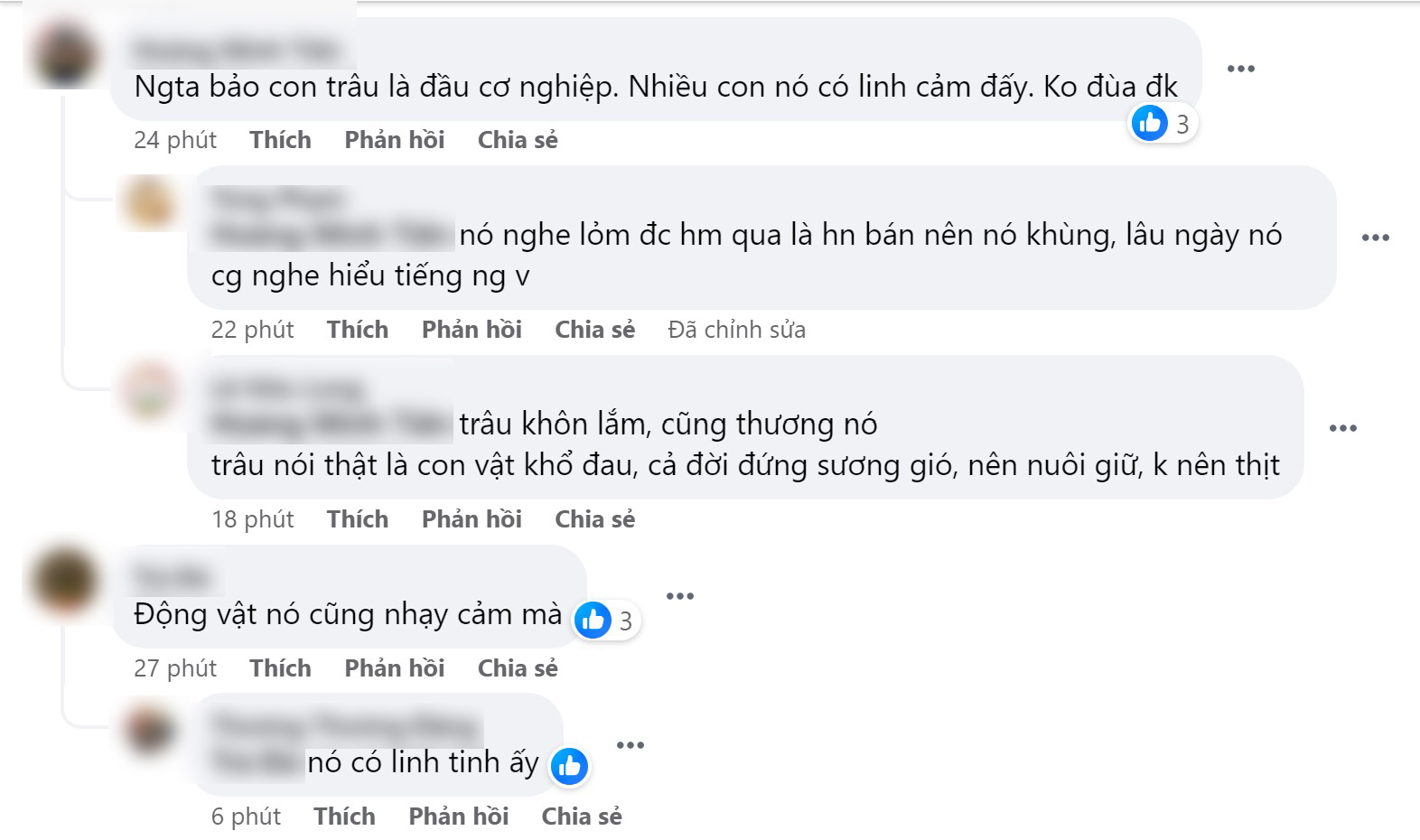Click 'Phản hồi' on the bottom reply

coord(459,815)
